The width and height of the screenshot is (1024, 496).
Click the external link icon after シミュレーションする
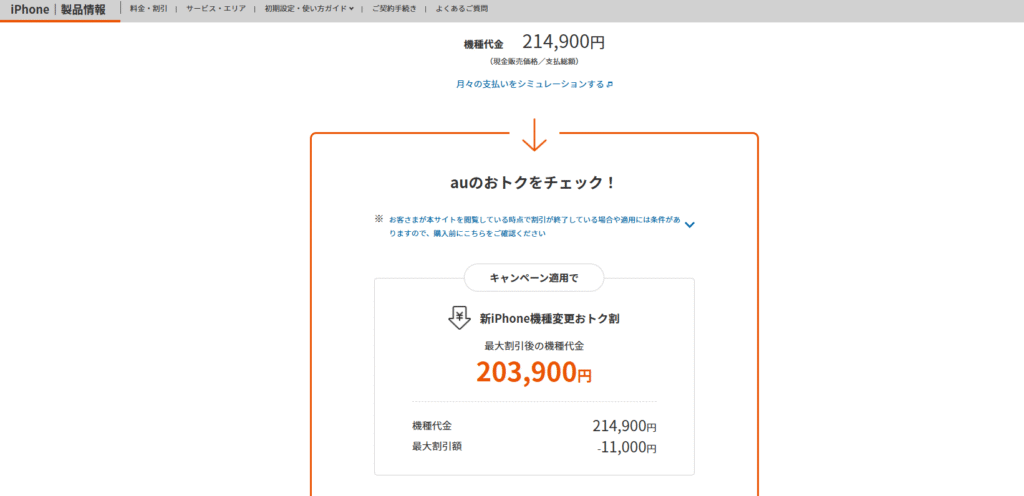[x=610, y=85]
